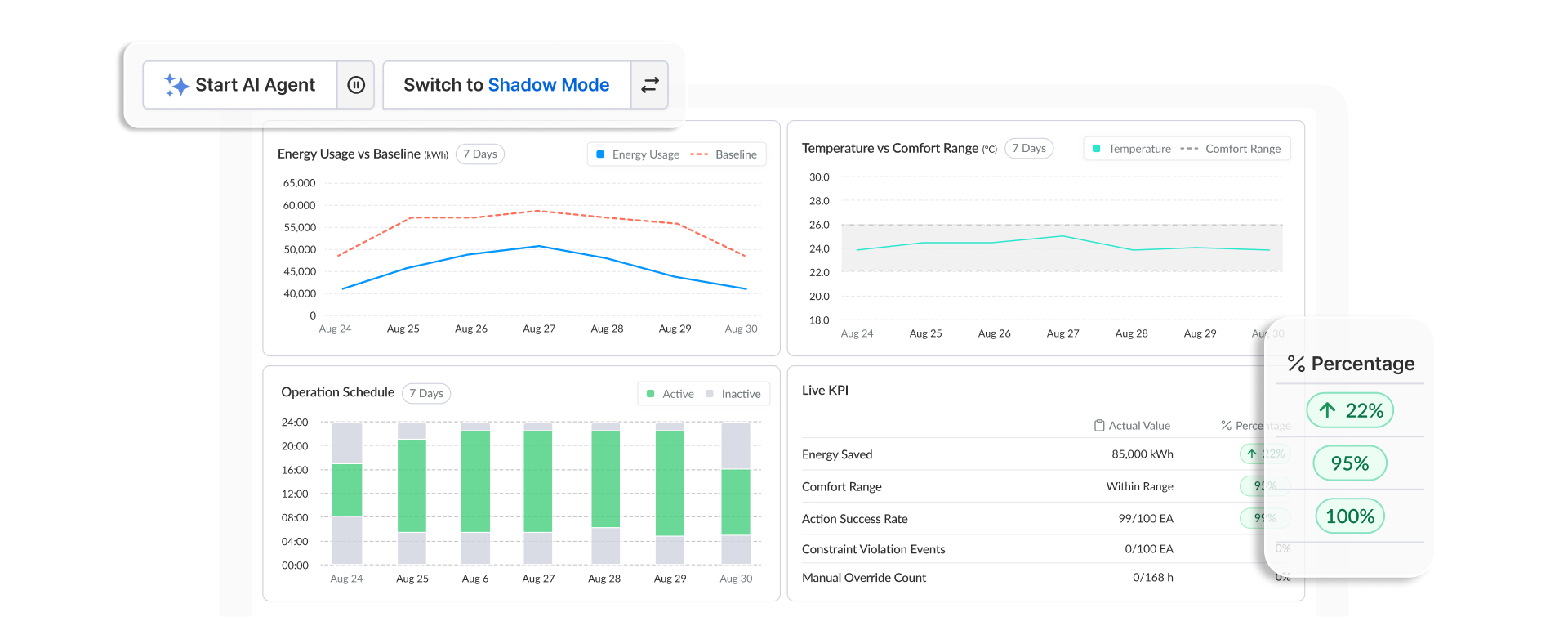Click the swap arrows mode icon
1568x617 pixels.
[650, 85]
